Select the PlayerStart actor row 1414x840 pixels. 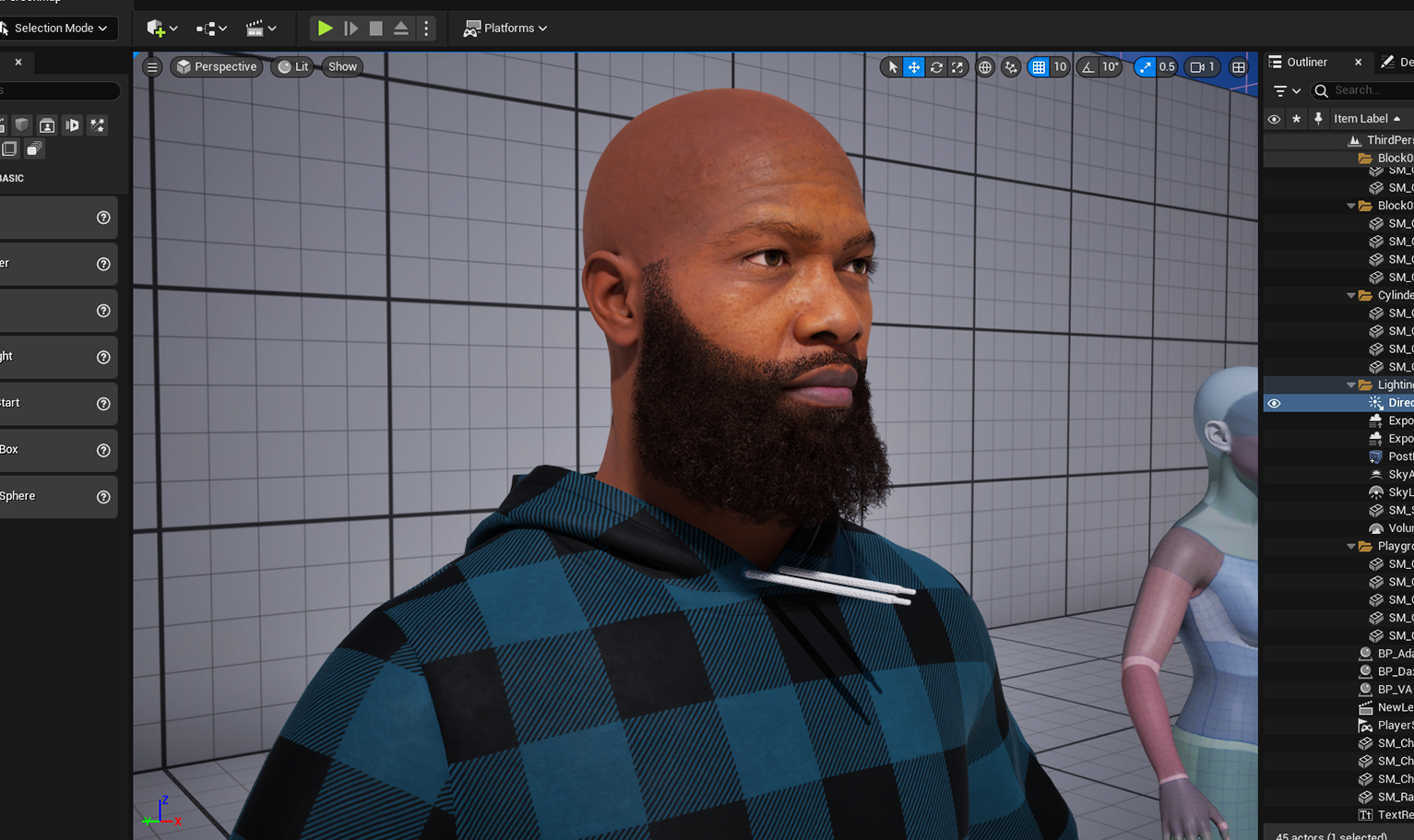(x=1338, y=725)
